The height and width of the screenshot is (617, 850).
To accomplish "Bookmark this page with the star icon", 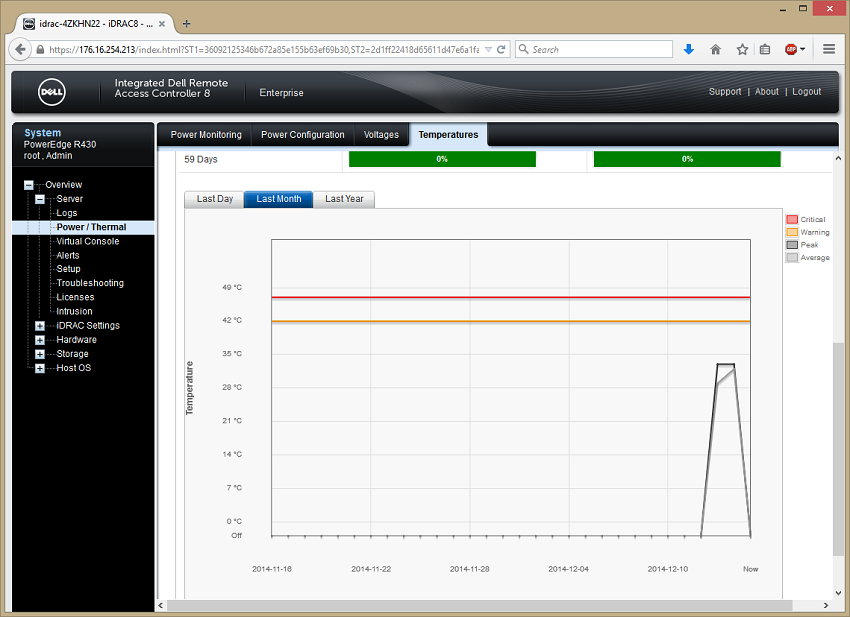I will click(742, 49).
